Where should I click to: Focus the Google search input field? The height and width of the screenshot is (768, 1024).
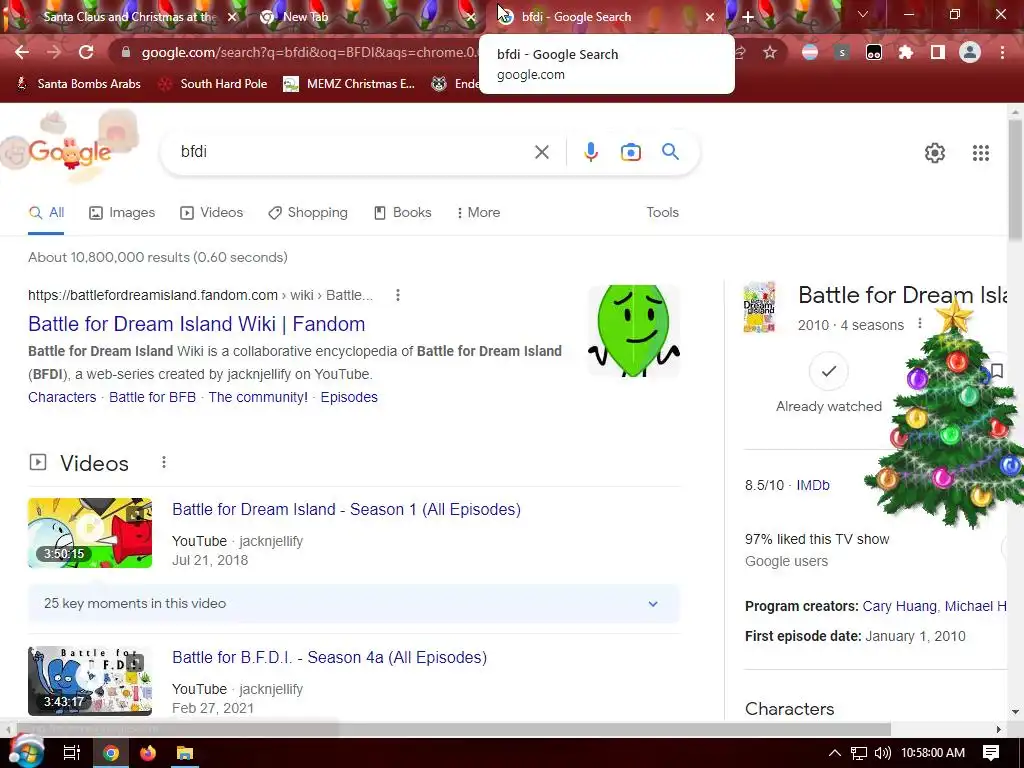click(x=353, y=152)
